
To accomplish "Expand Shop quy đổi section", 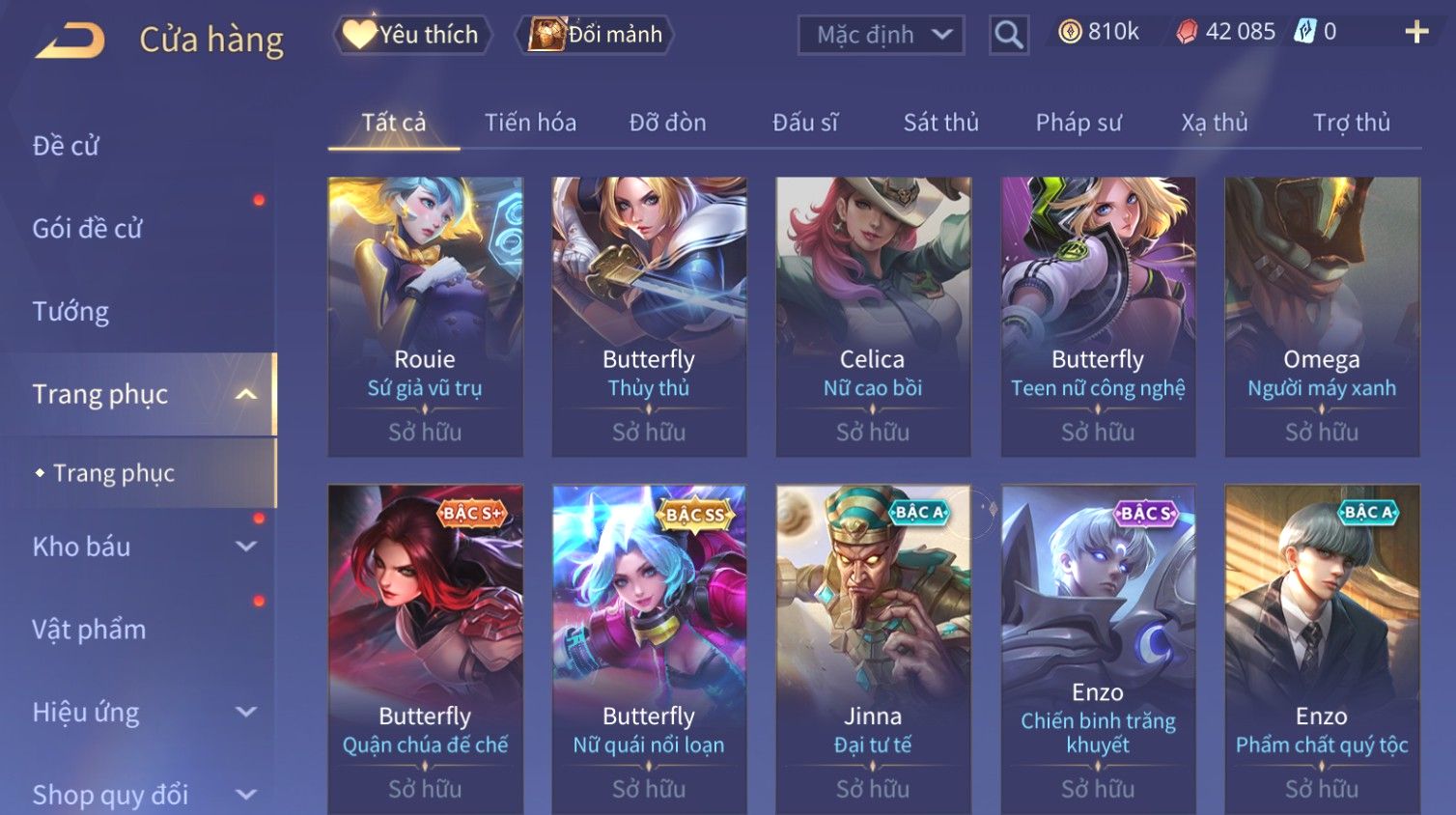I will (246, 795).
